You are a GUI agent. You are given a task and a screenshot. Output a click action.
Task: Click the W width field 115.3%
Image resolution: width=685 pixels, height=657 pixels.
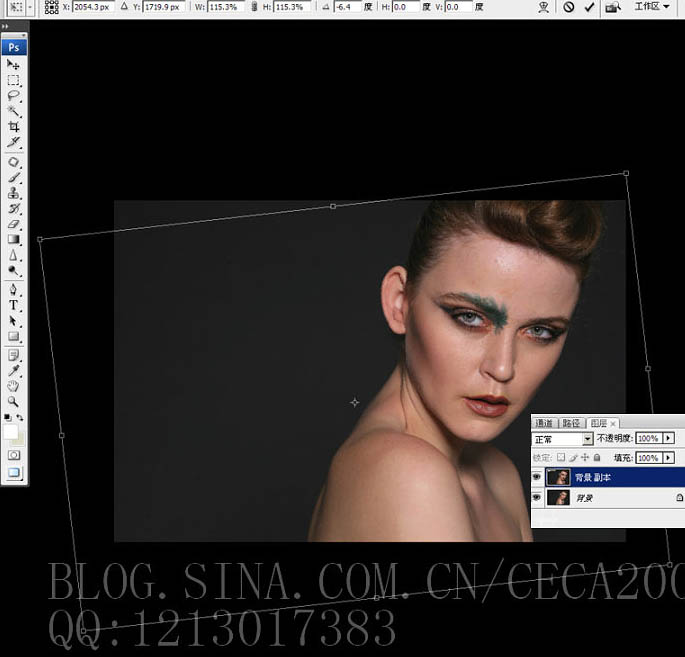pos(226,7)
